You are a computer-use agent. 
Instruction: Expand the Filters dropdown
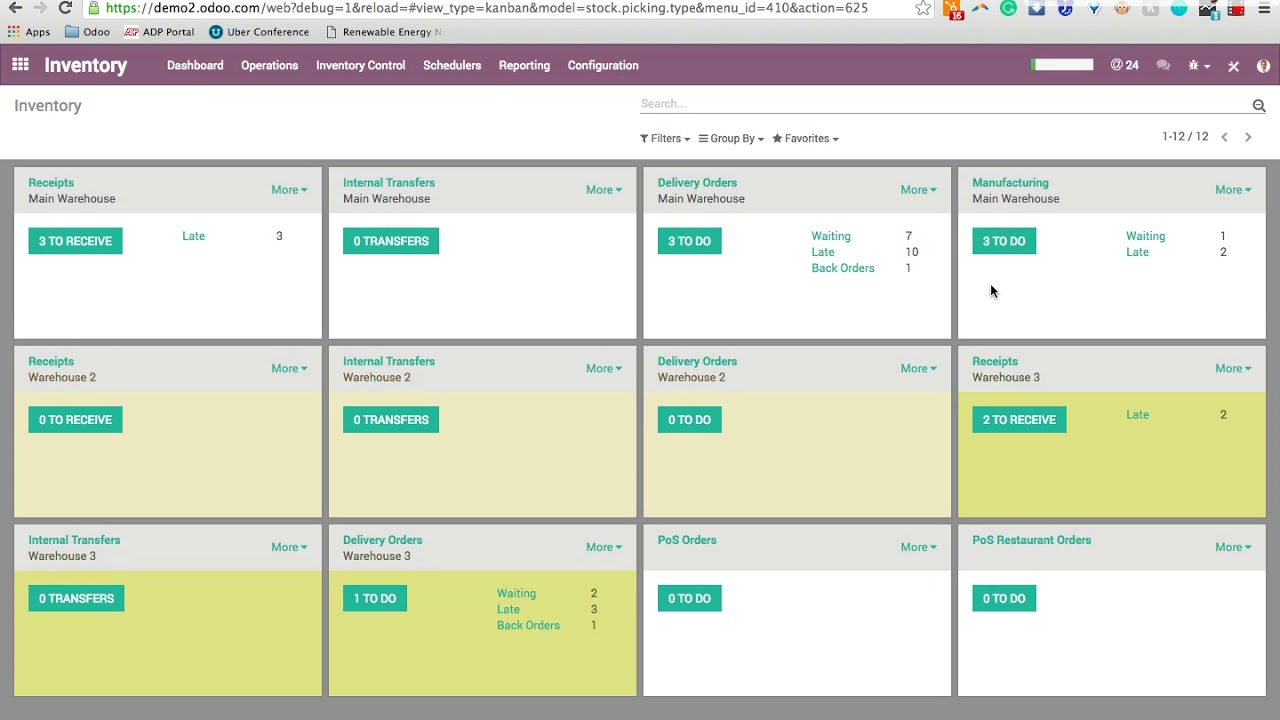665,138
